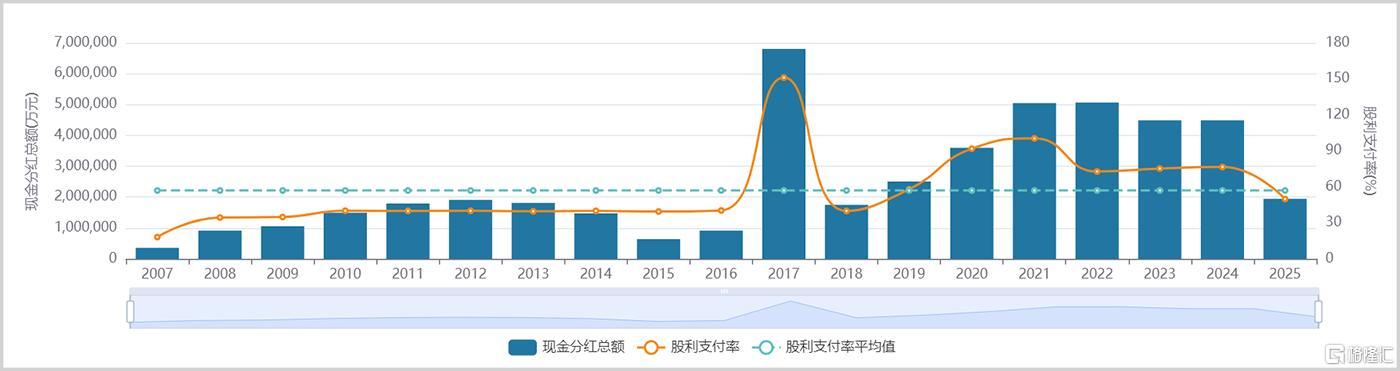Click the average payout marker at 2007
The width and height of the screenshot is (1400, 371).
point(157,190)
